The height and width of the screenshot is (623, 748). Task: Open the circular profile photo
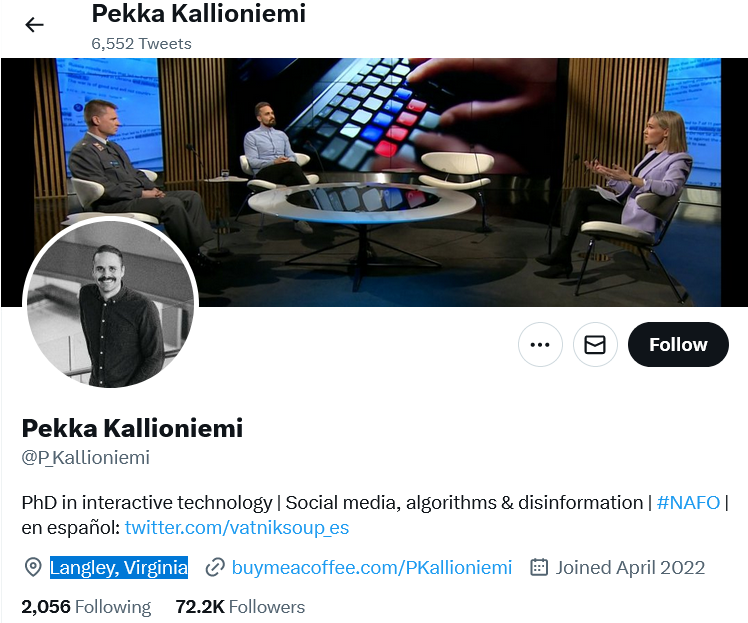(110, 303)
